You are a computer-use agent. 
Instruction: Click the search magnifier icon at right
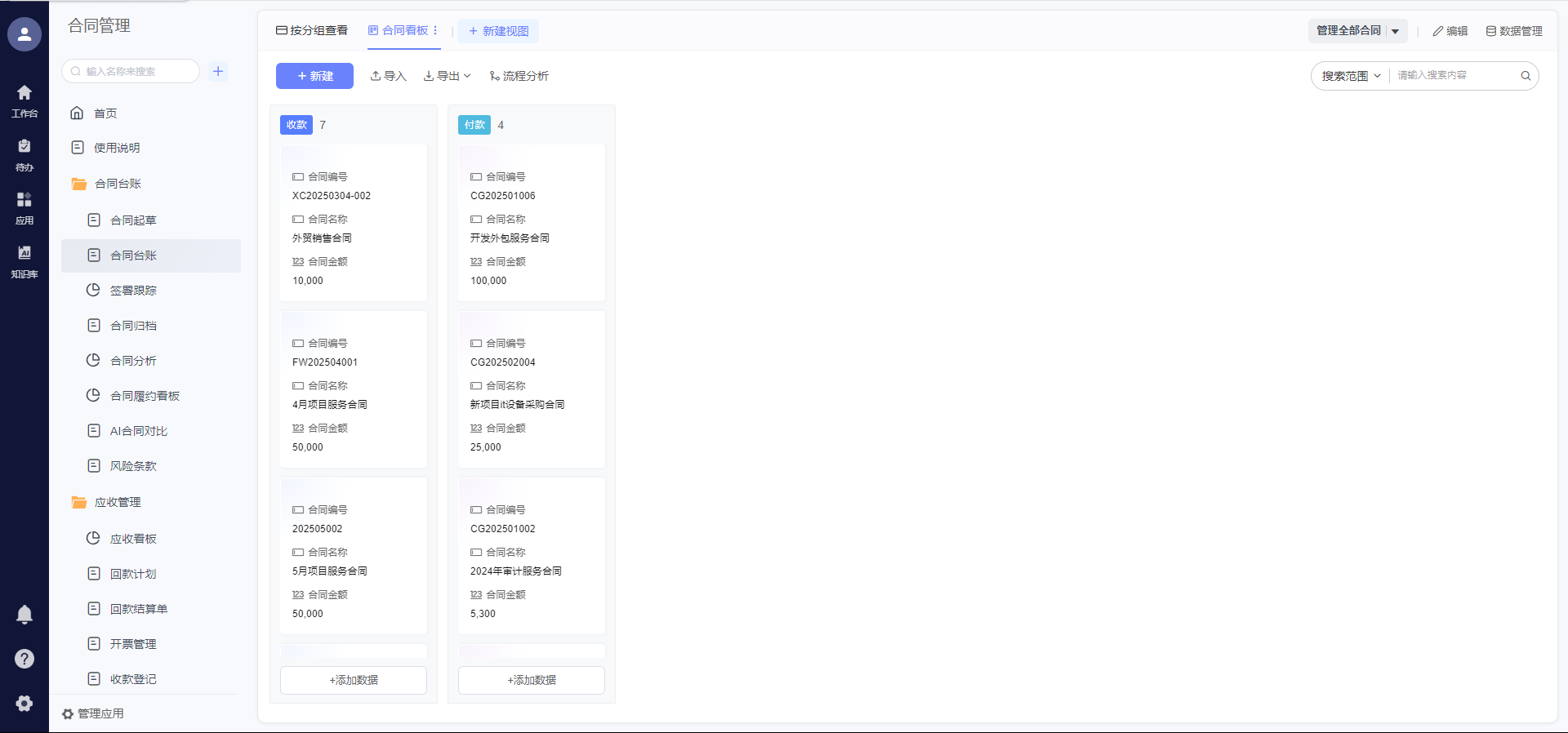[x=1525, y=76]
